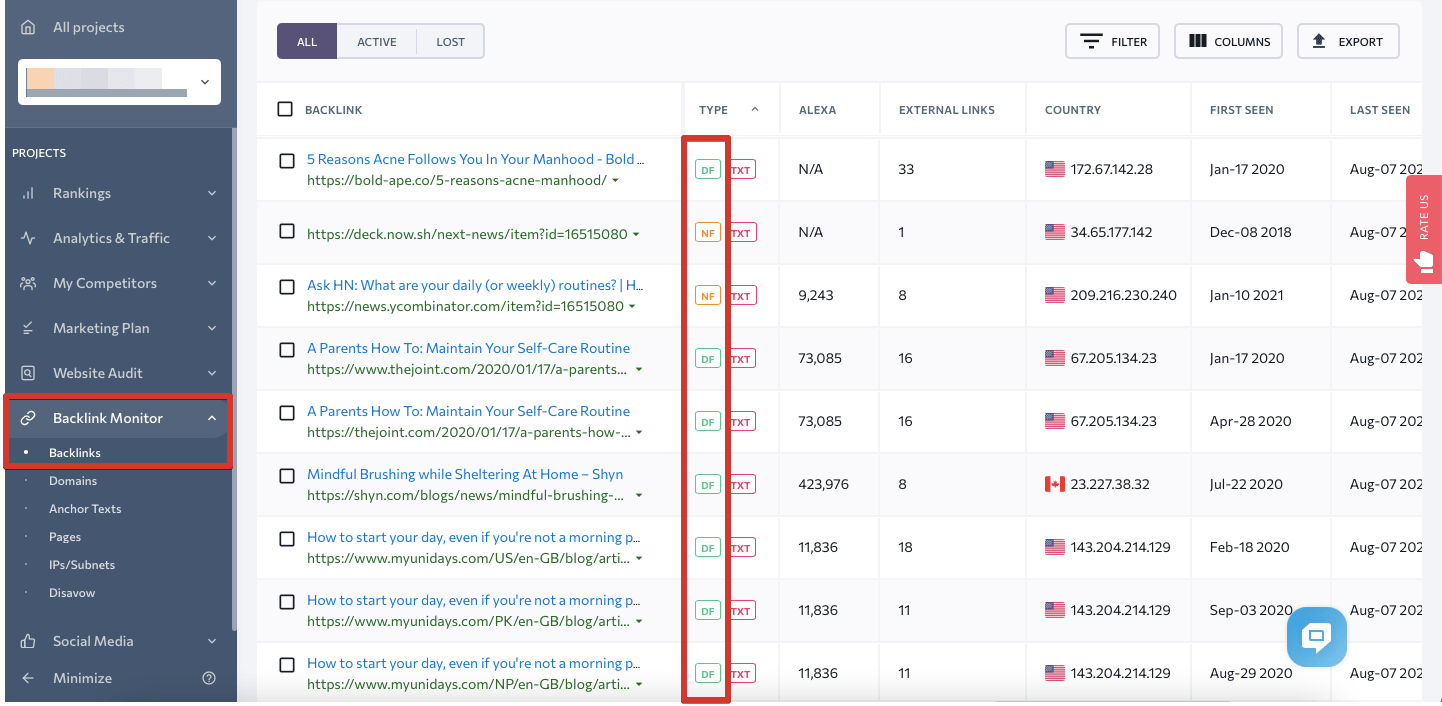Open All projects home icon

coord(29,27)
